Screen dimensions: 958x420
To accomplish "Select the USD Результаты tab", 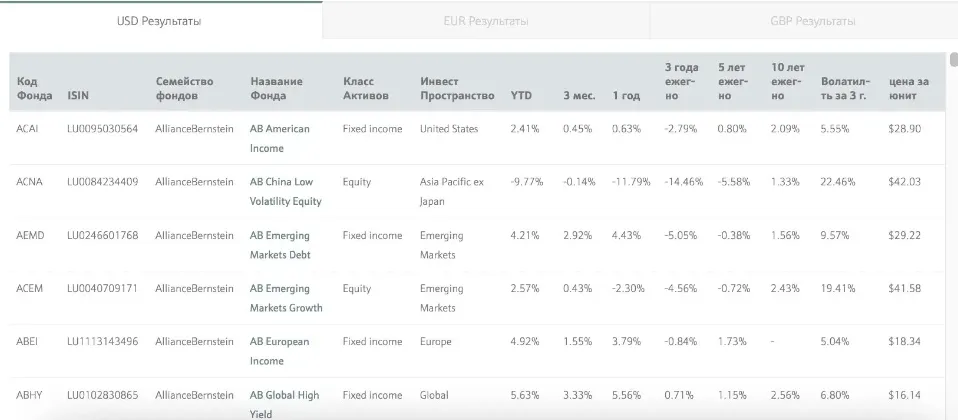I will 159,21.
